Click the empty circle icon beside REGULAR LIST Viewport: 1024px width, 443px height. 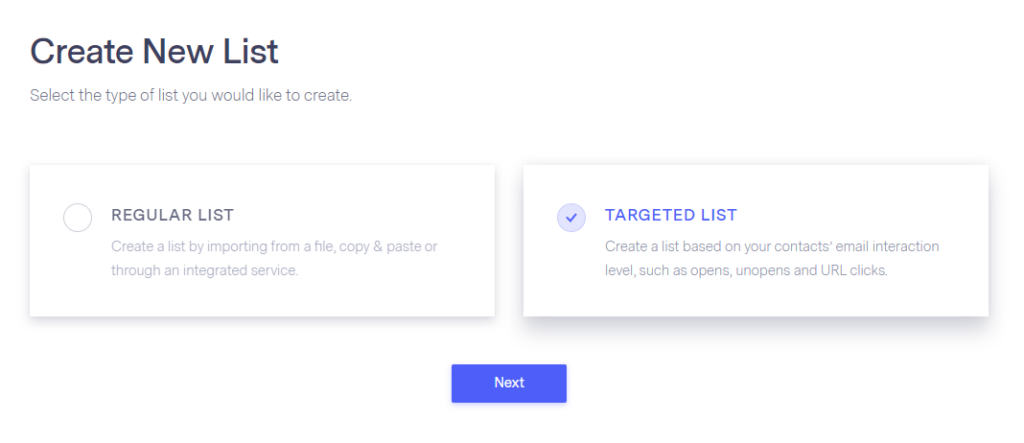coord(77,217)
